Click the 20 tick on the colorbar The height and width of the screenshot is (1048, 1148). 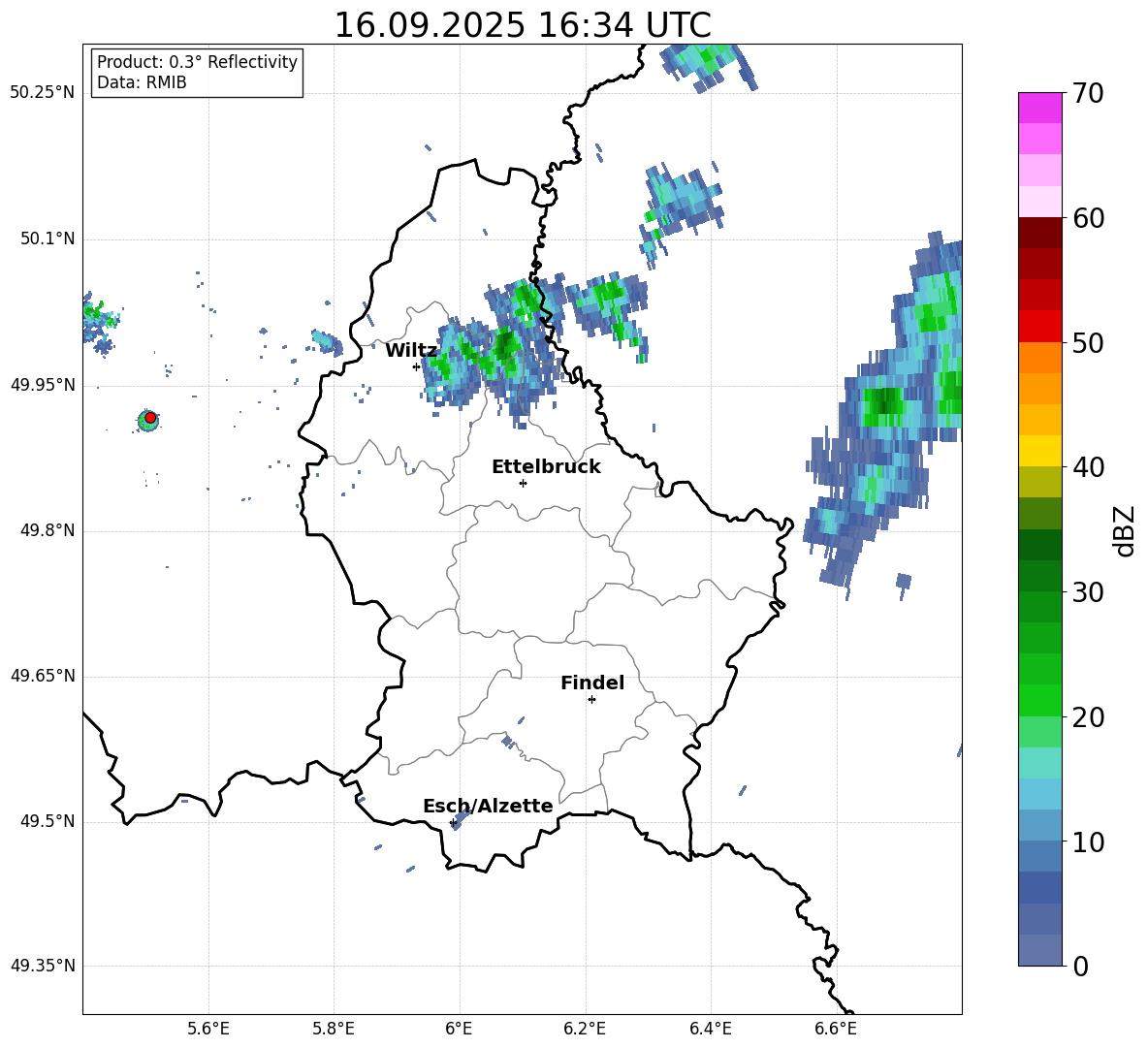[x=1088, y=717]
